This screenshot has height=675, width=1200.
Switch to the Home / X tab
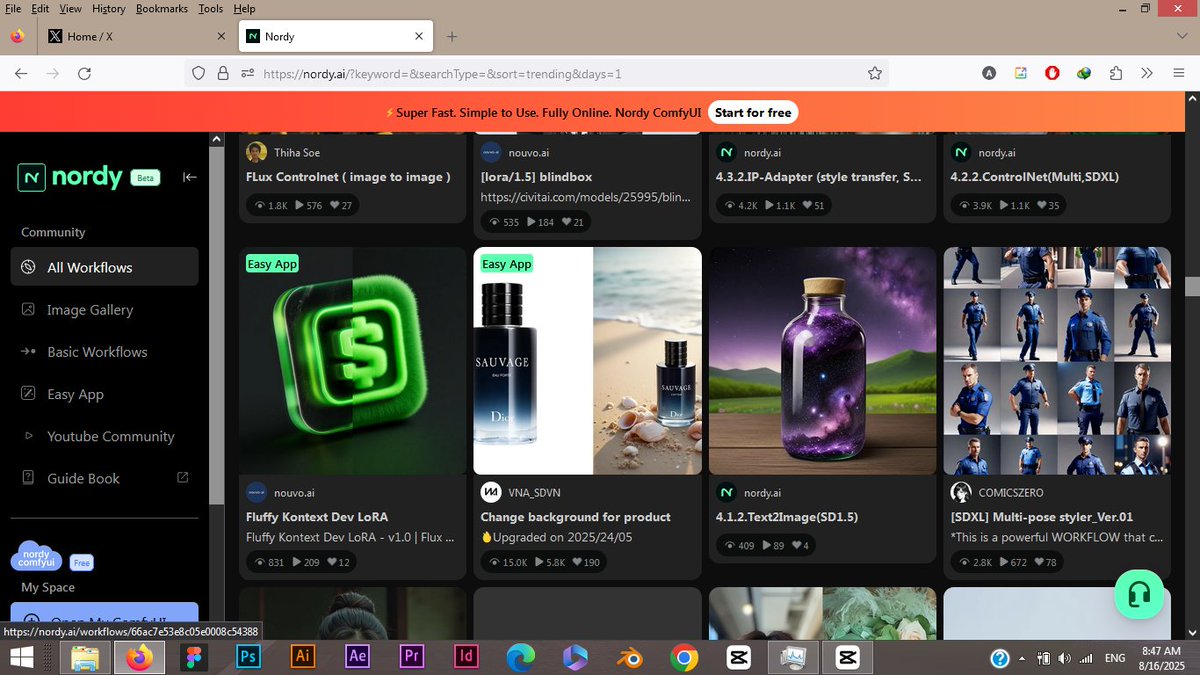point(136,36)
